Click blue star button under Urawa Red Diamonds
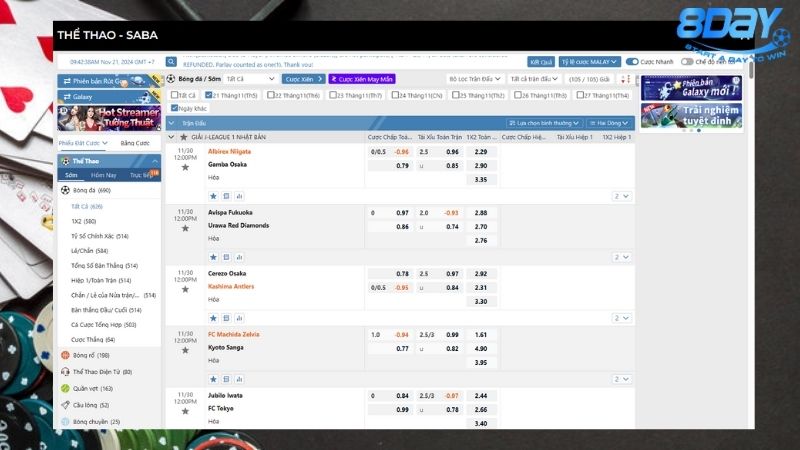800x450 pixels. point(213,257)
